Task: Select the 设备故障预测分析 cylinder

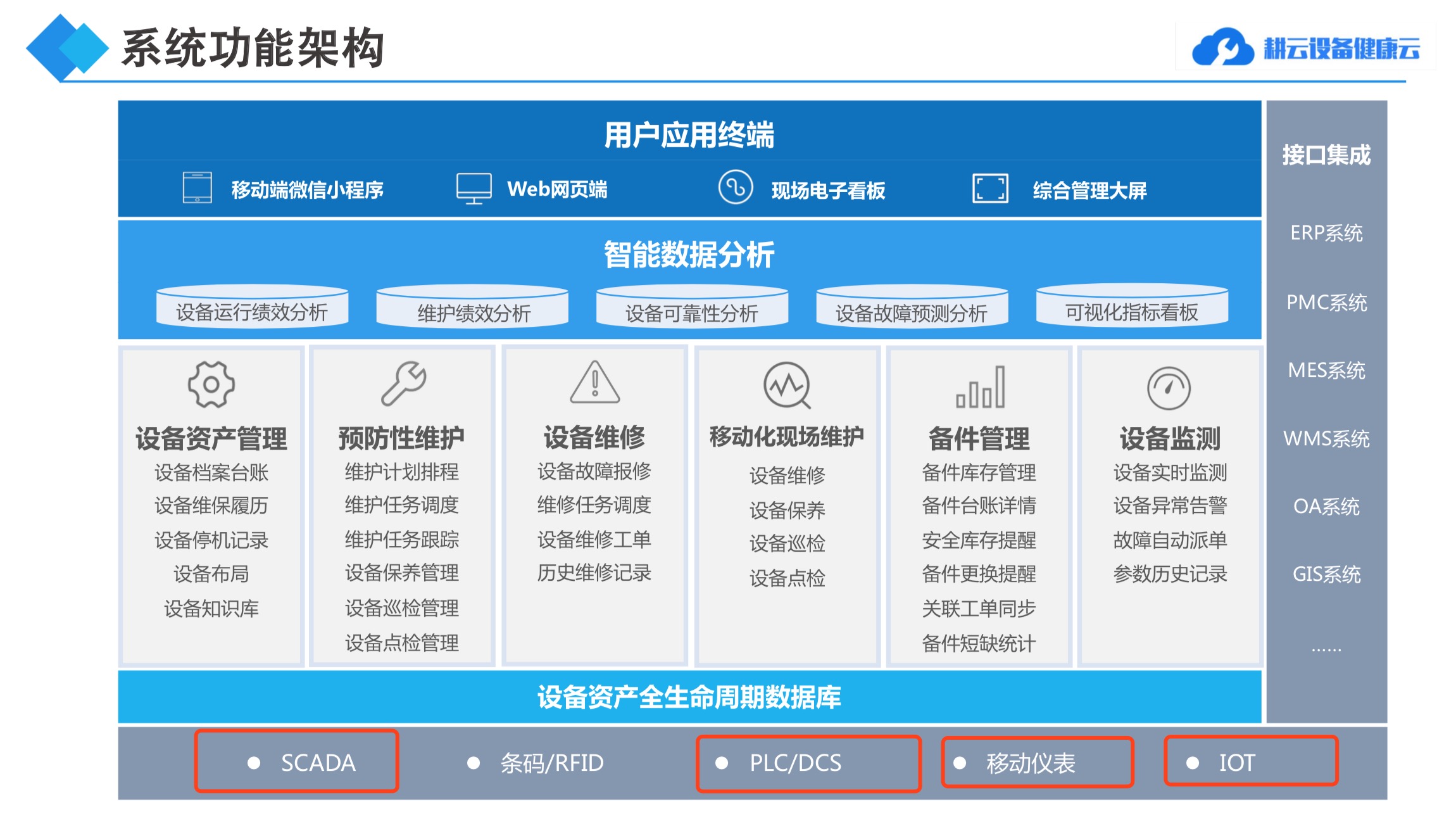Action: click(912, 306)
